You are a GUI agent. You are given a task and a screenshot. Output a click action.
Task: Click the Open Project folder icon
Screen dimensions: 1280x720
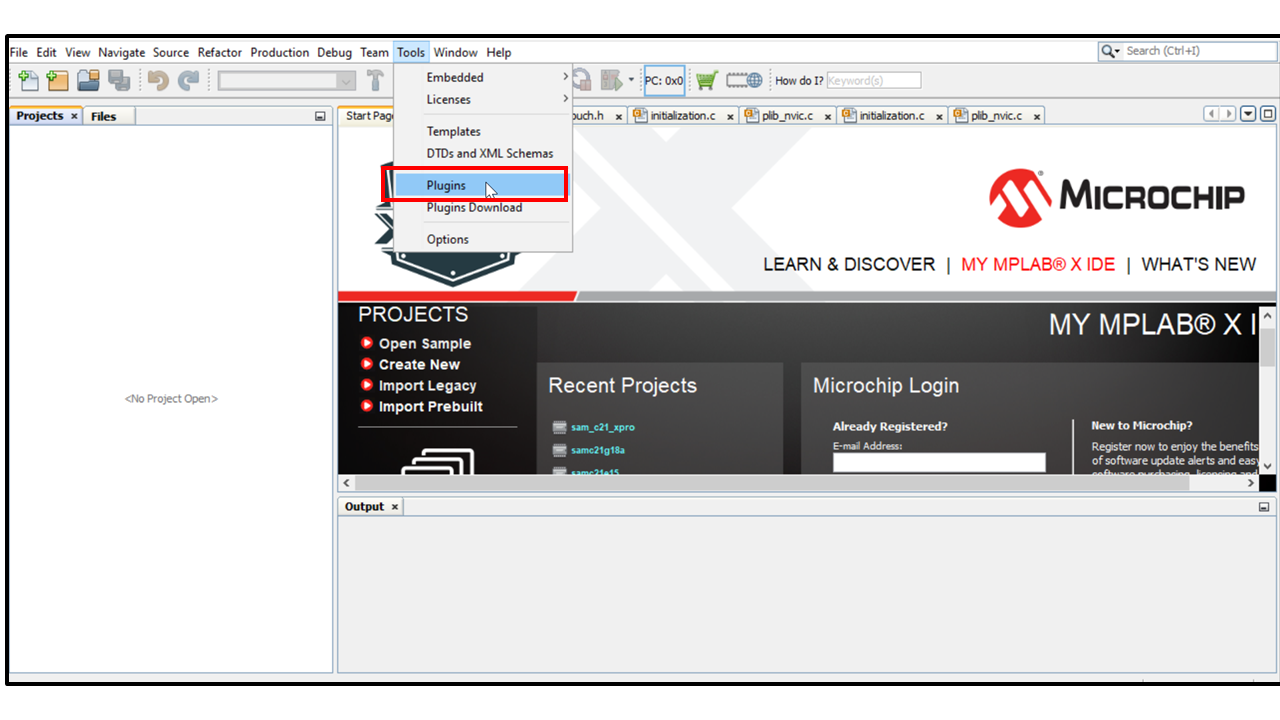pos(89,81)
